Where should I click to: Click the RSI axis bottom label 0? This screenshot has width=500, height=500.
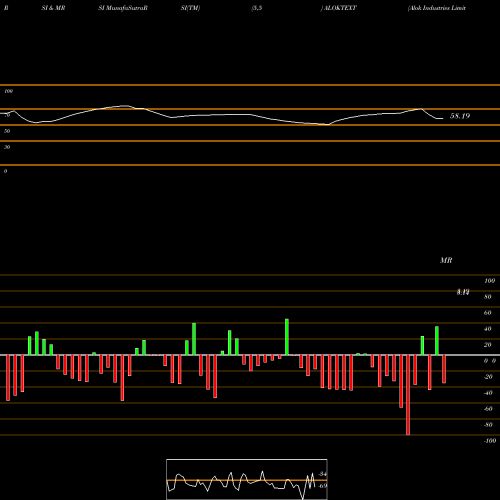pyautogui.click(x=5, y=171)
